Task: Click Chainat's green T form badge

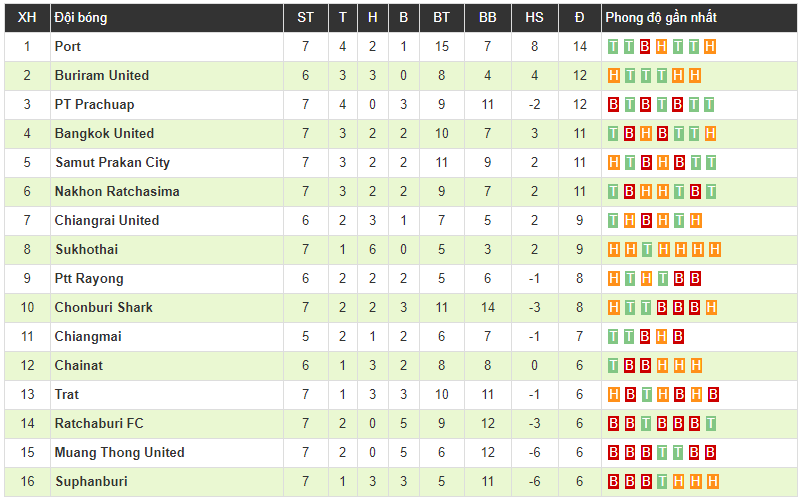Action: pos(614,365)
